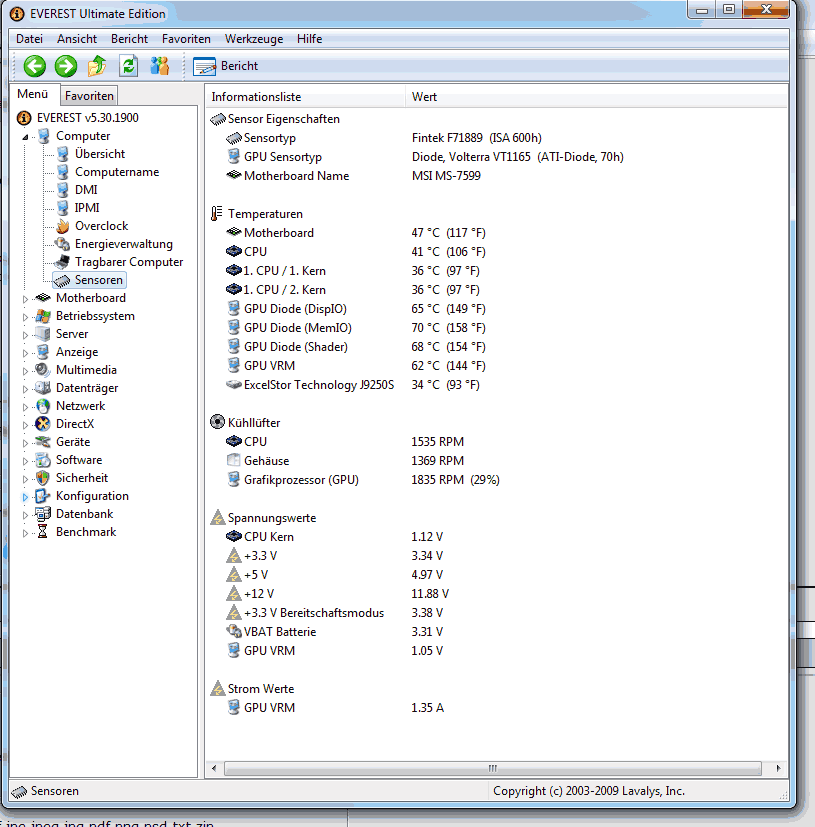Click the green Back arrow toolbar icon
This screenshot has width=815, height=827.
(x=35, y=66)
